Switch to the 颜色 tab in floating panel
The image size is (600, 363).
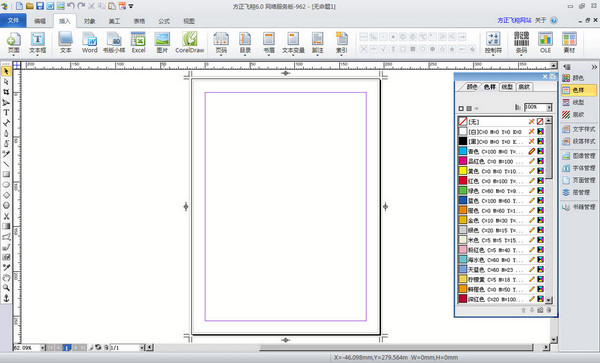click(471, 87)
